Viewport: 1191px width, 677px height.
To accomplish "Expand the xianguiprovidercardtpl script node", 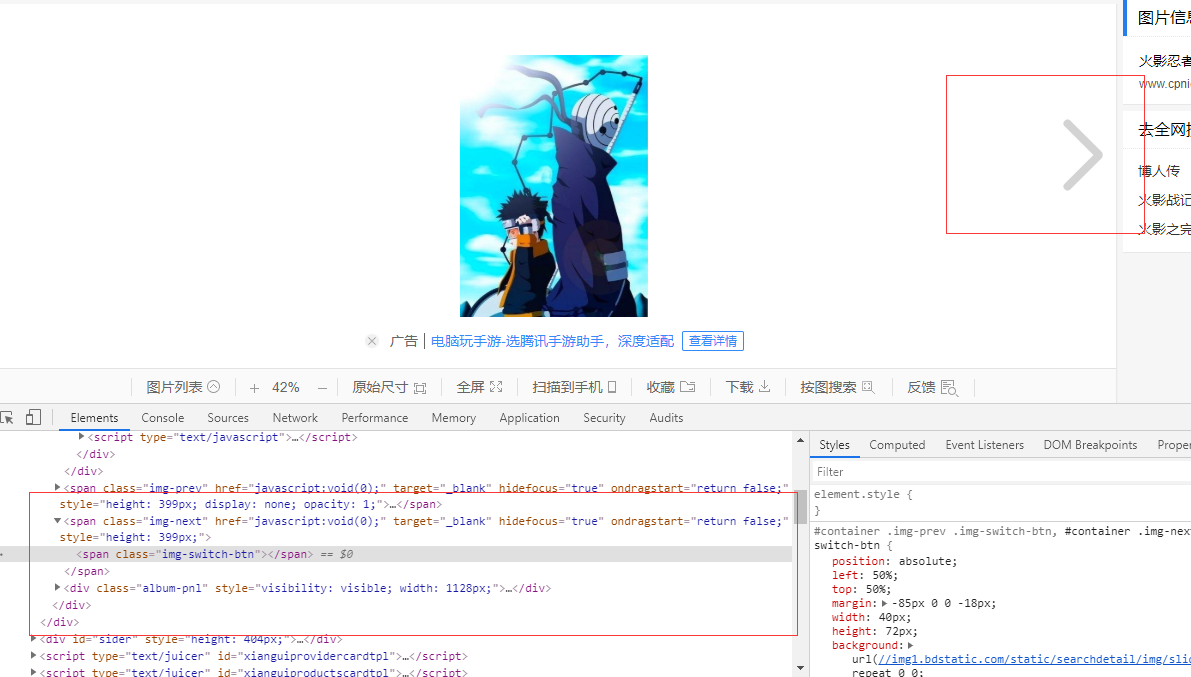I will (x=33, y=656).
